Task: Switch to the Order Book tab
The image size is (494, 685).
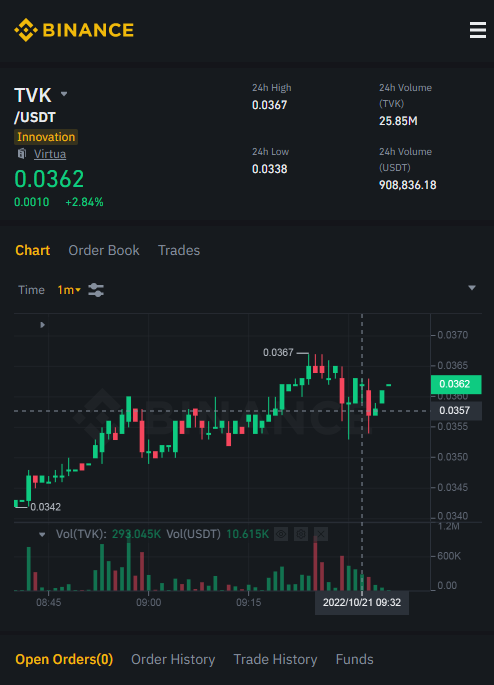Action: (104, 250)
